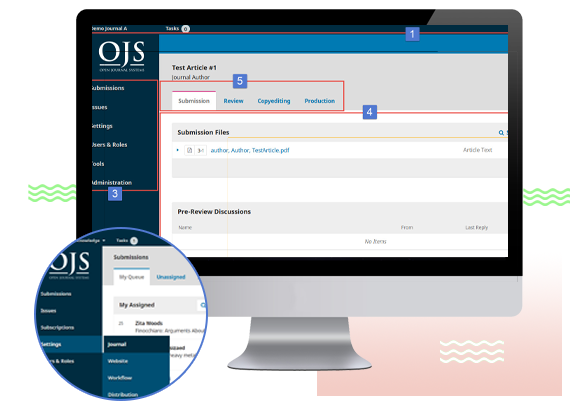This screenshot has height=420, width=570.
Task: Click Submissions in the magnified circle sidebar
Action: (56, 294)
